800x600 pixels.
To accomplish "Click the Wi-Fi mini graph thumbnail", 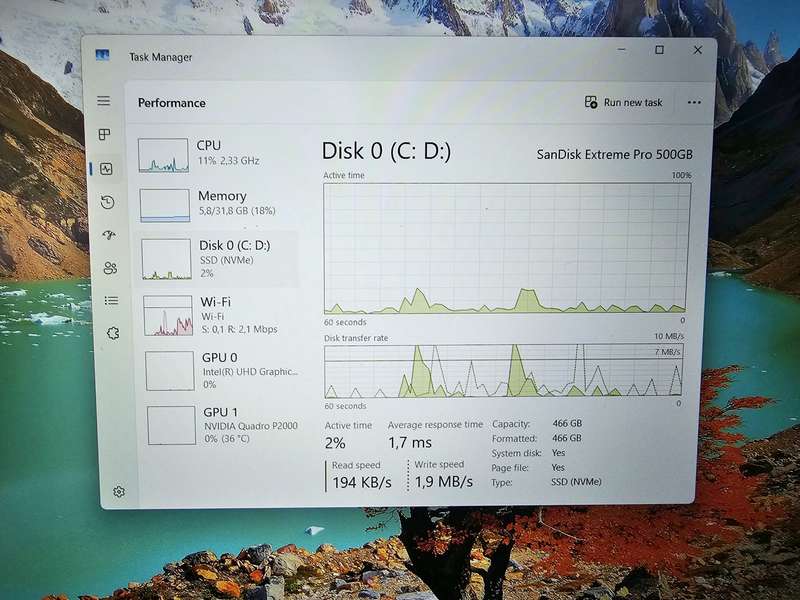I will click(x=168, y=316).
